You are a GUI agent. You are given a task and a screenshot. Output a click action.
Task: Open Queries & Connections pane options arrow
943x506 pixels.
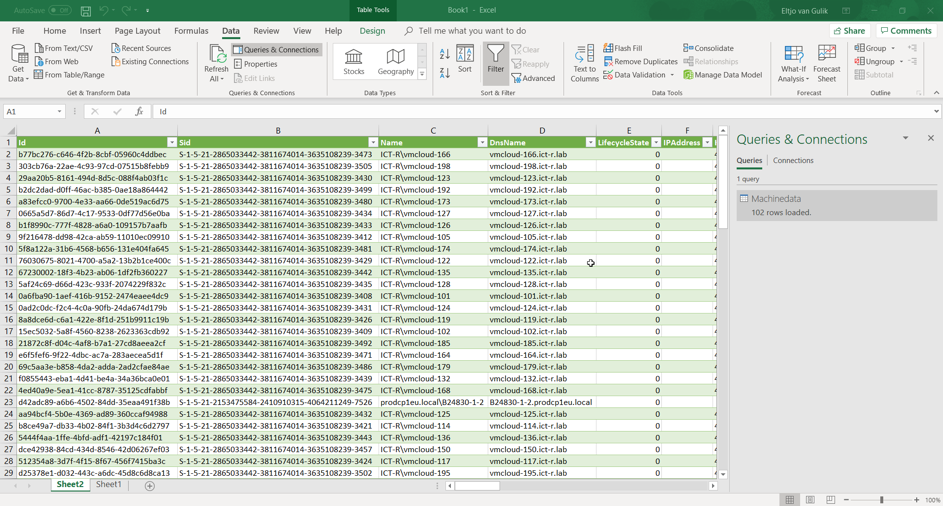click(x=905, y=138)
